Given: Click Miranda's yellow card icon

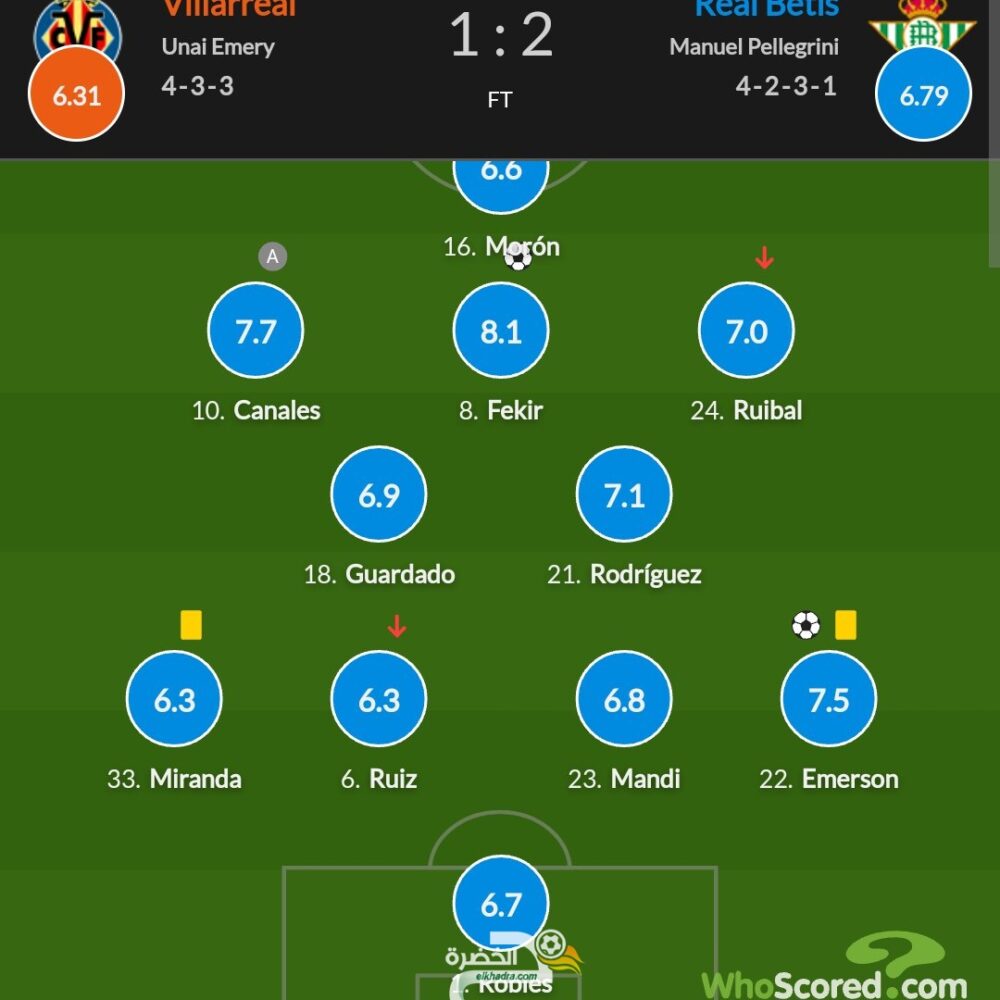Looking at the screenshot, I should (x=191, y=625).
